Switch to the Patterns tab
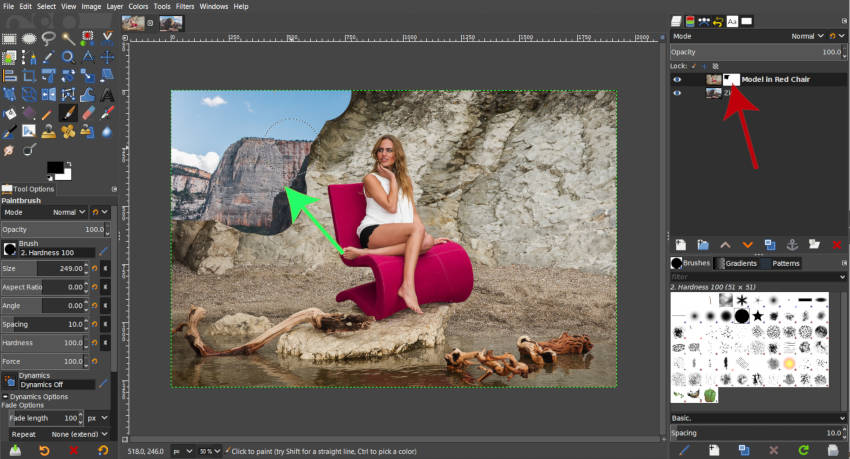The image size is (850, 459). pyautogui.click(x=780, y=263)
